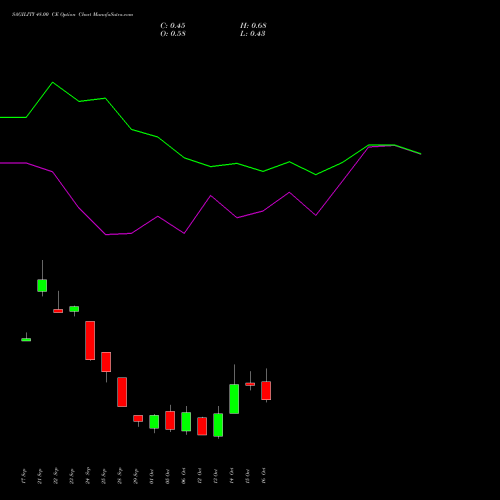This screenshot has height=500, width=500.
Task: Click the thin red candle above 15 Oct
Action: pyautogui.click(x=250, y=384)
